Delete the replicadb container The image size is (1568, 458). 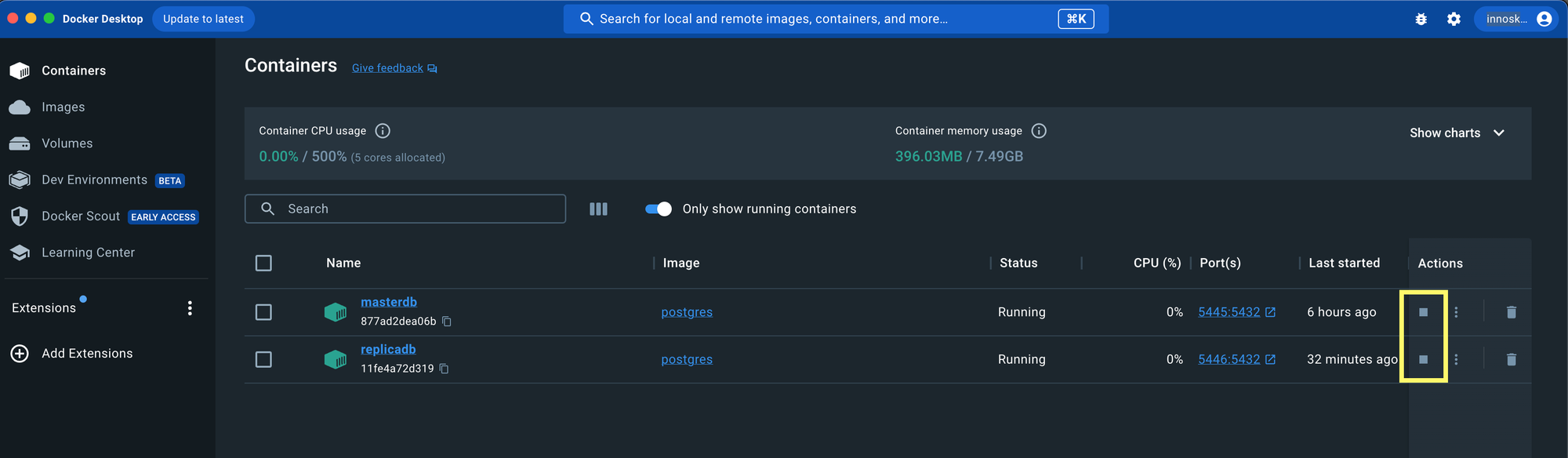1511,359
